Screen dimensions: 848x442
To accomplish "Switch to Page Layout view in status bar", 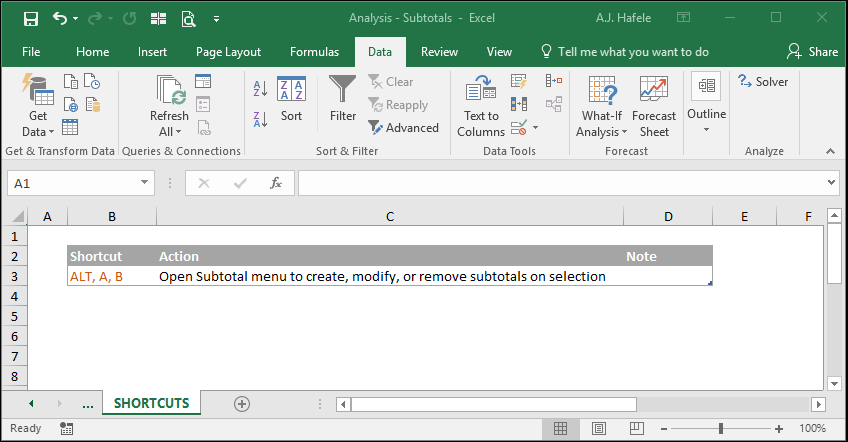I will pos(599,429).
